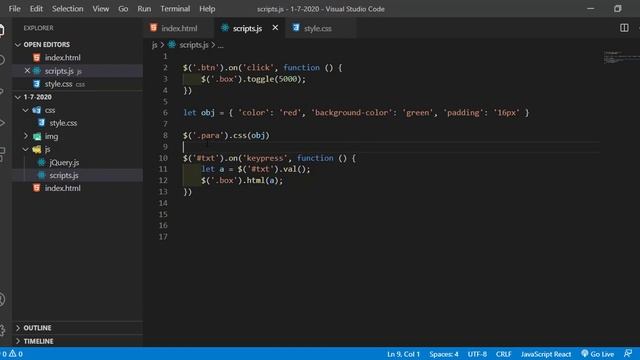Change language mode JavaScript React
Image resolution: width=640 pixels, height=360 pixels.
point(546,354)
